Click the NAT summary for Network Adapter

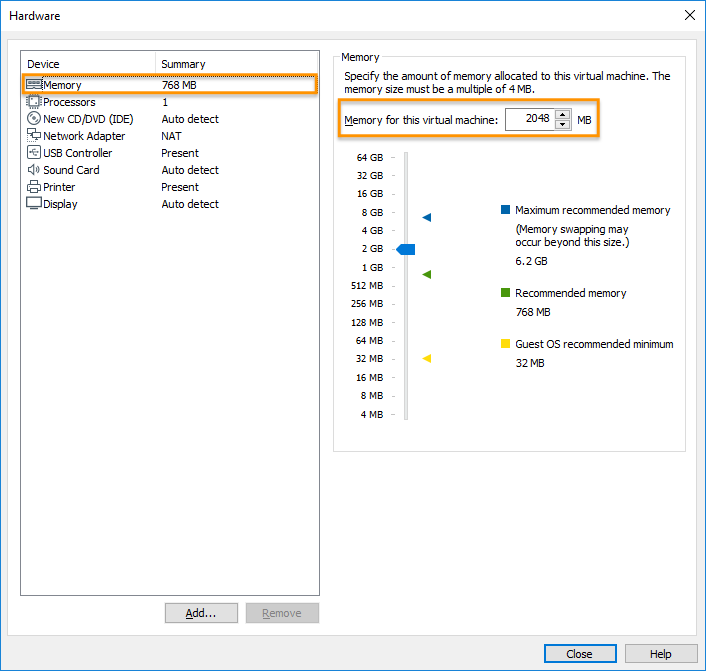tap(172, 136)
